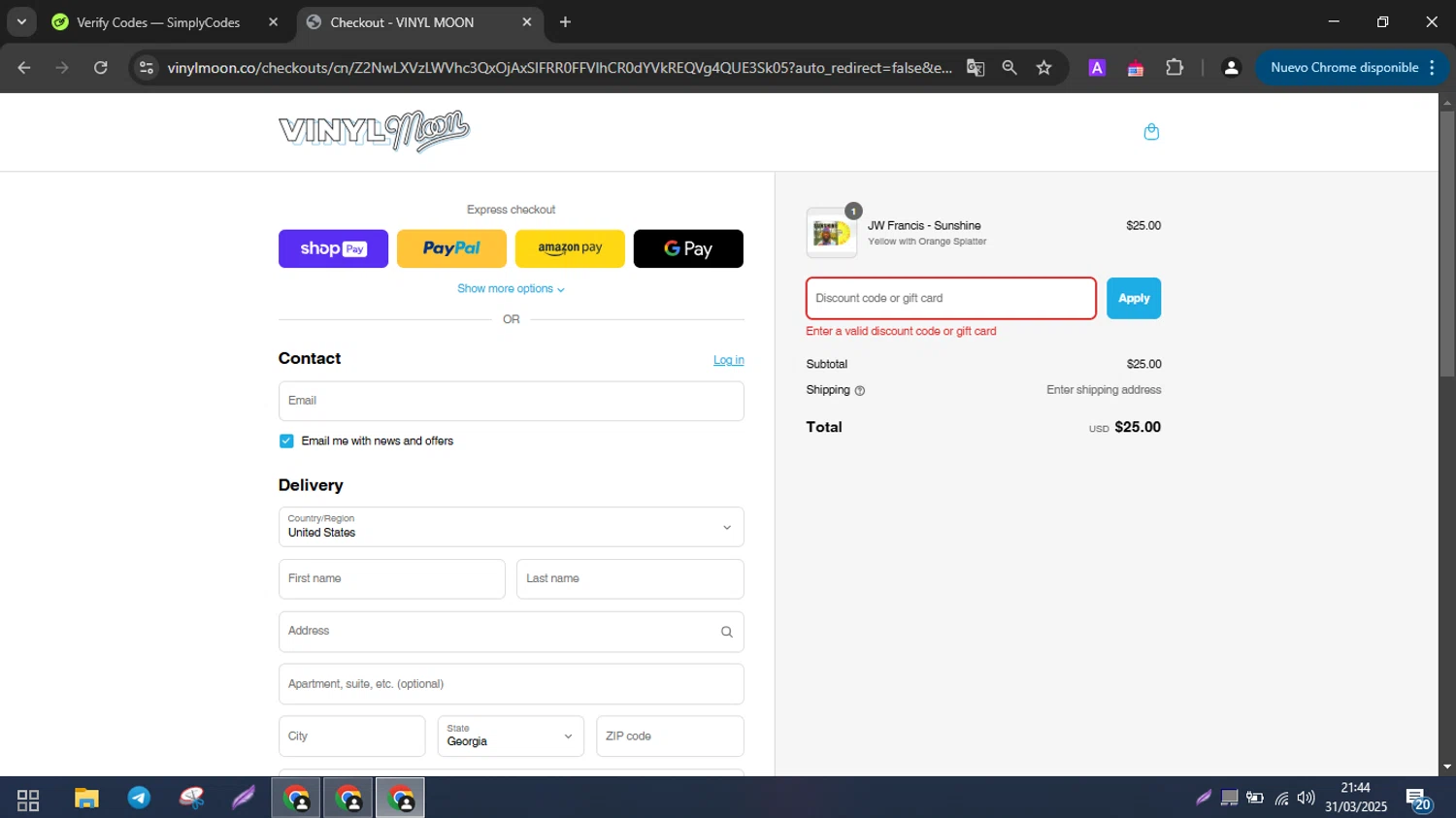Open the Chrome profile icon
The height and width of the screenshot is (818, 1456).
click(1231, 68)
